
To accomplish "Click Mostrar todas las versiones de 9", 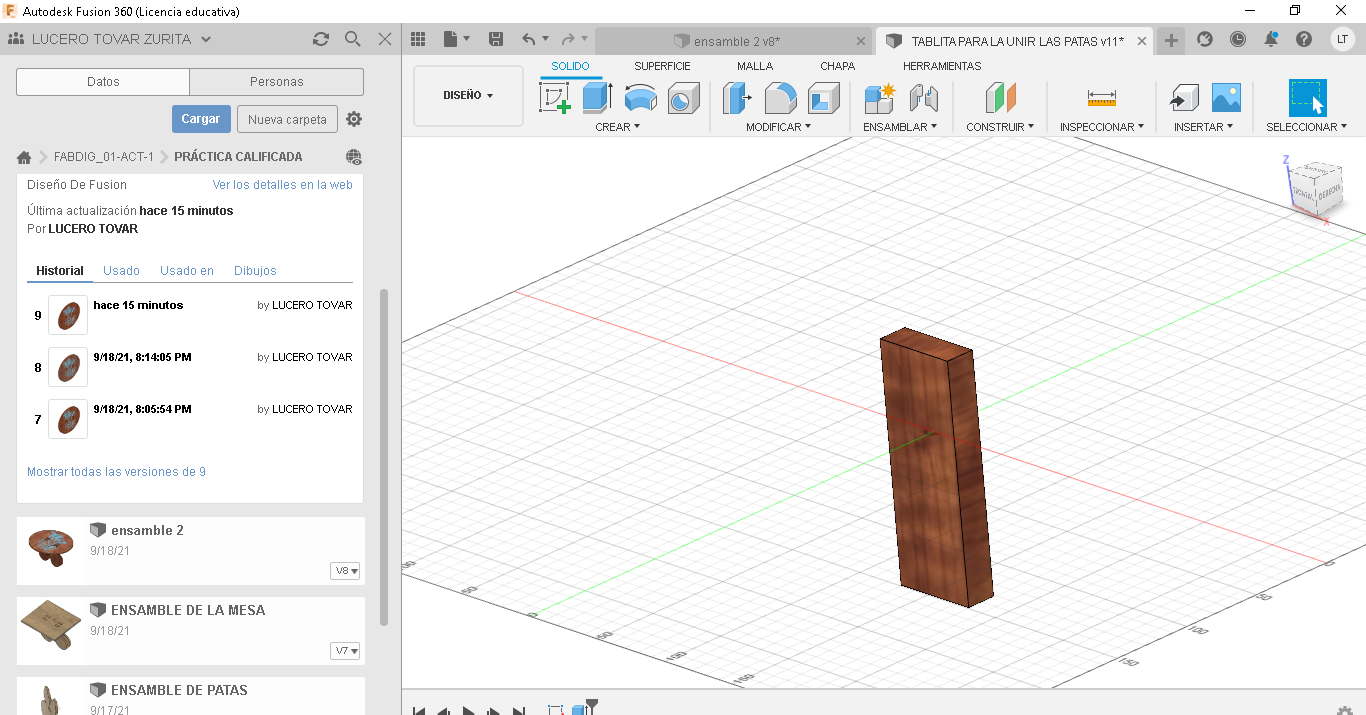I will pyautogui.click(x=116, y=472).
